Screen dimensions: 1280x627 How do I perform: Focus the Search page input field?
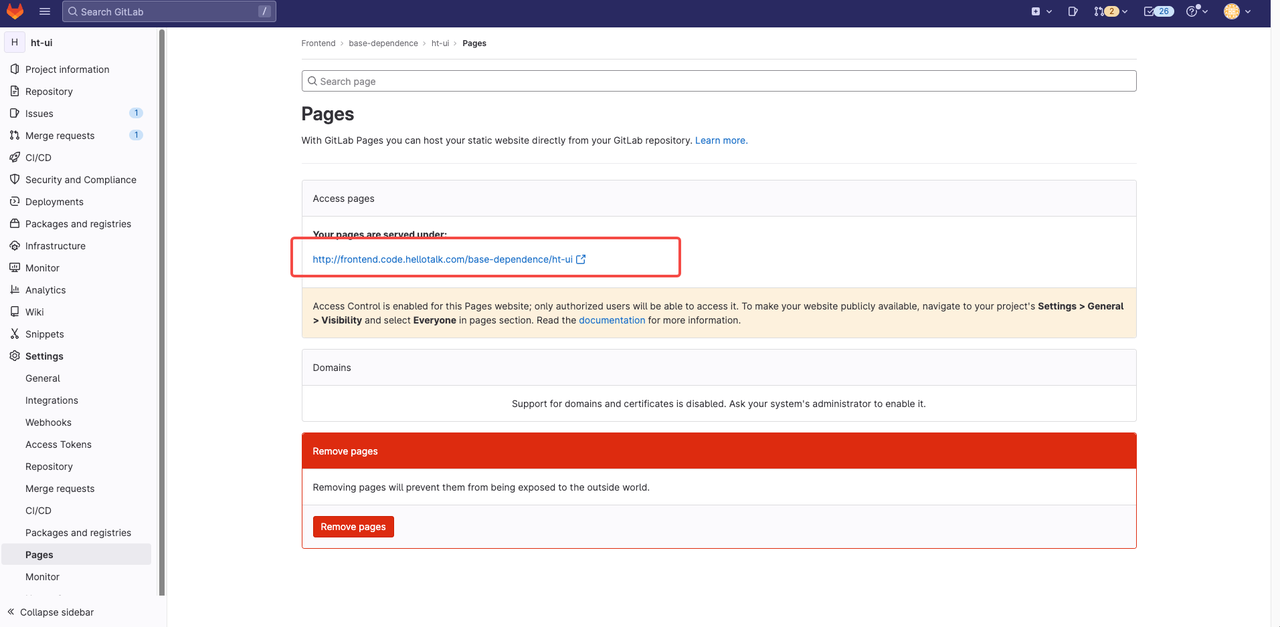tap(719, 81)
